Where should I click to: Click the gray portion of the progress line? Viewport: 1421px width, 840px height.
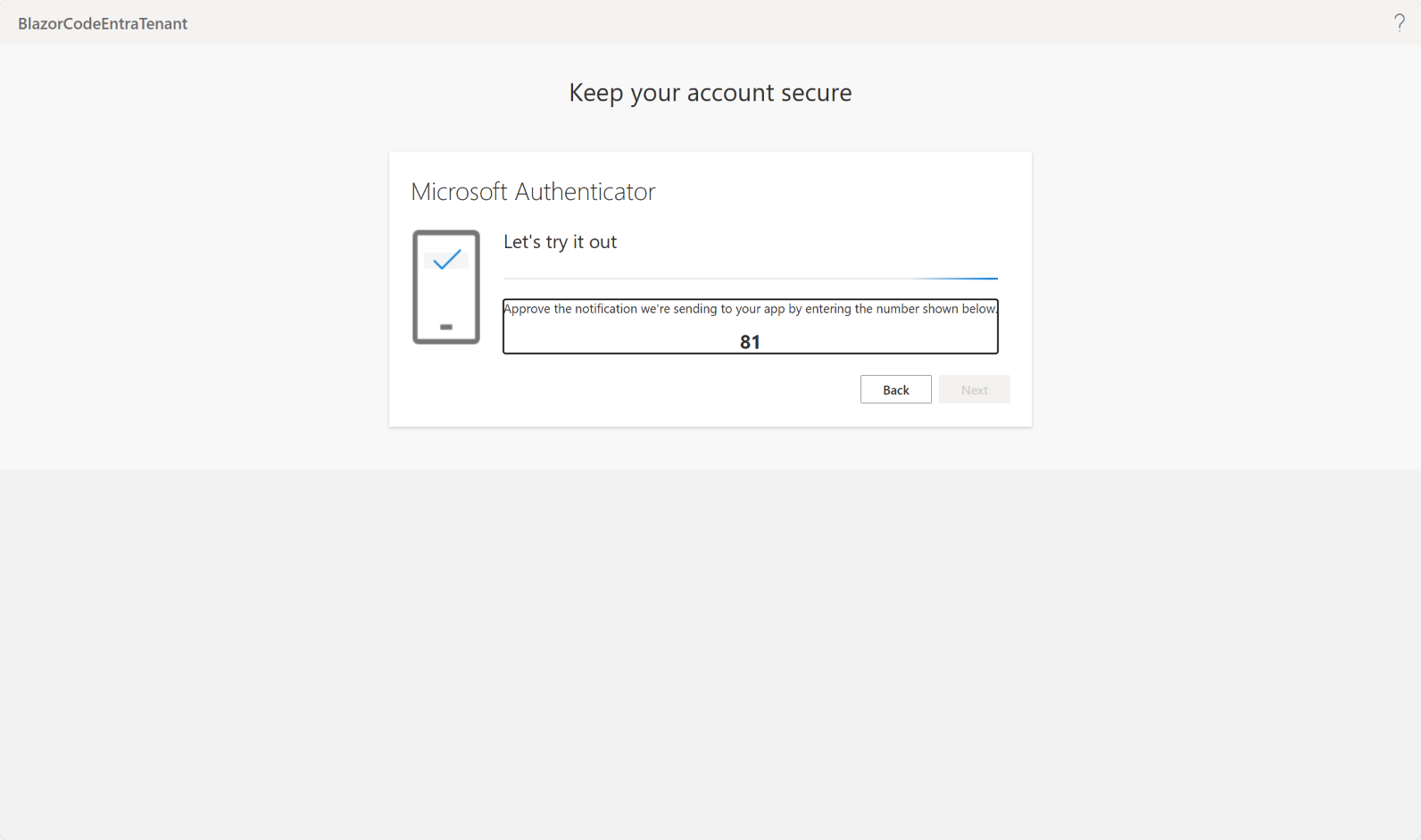click(x=696, y=279)
